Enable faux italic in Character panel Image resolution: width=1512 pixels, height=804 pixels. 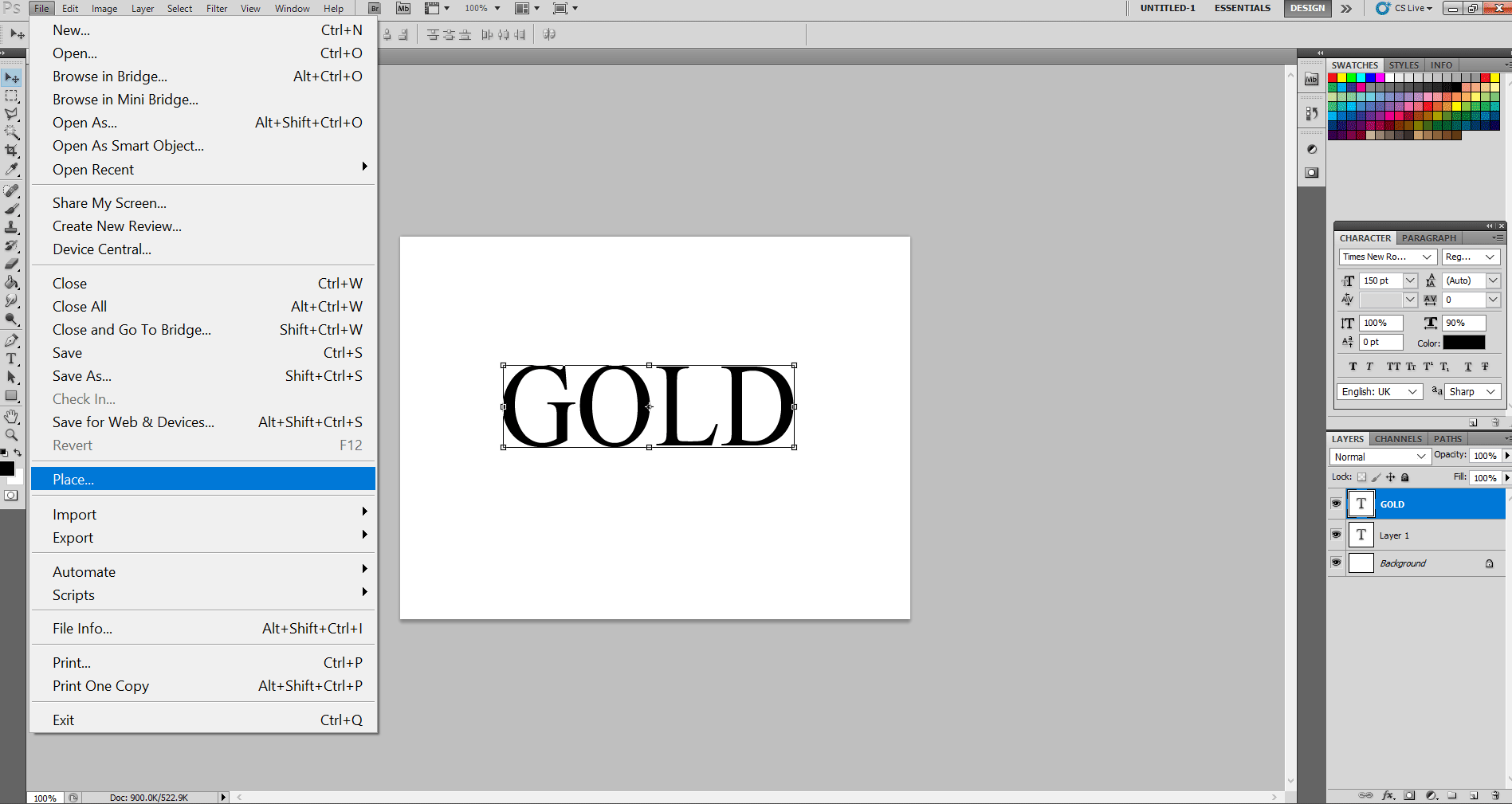pos(1369,367)
